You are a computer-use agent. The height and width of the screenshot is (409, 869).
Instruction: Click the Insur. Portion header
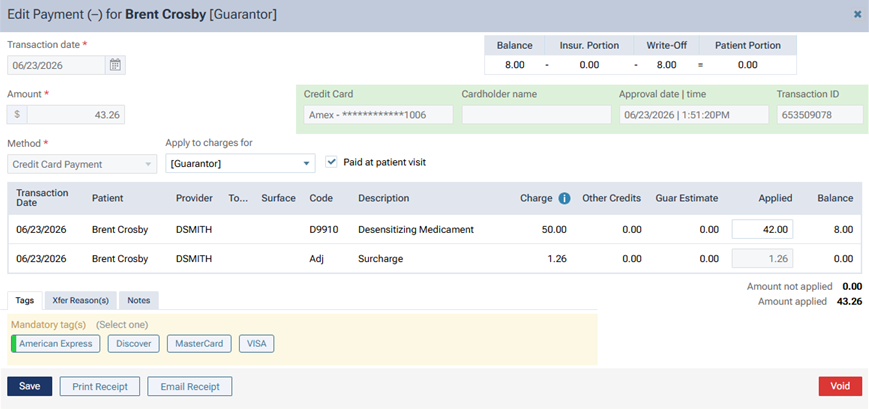coord(589,45)
